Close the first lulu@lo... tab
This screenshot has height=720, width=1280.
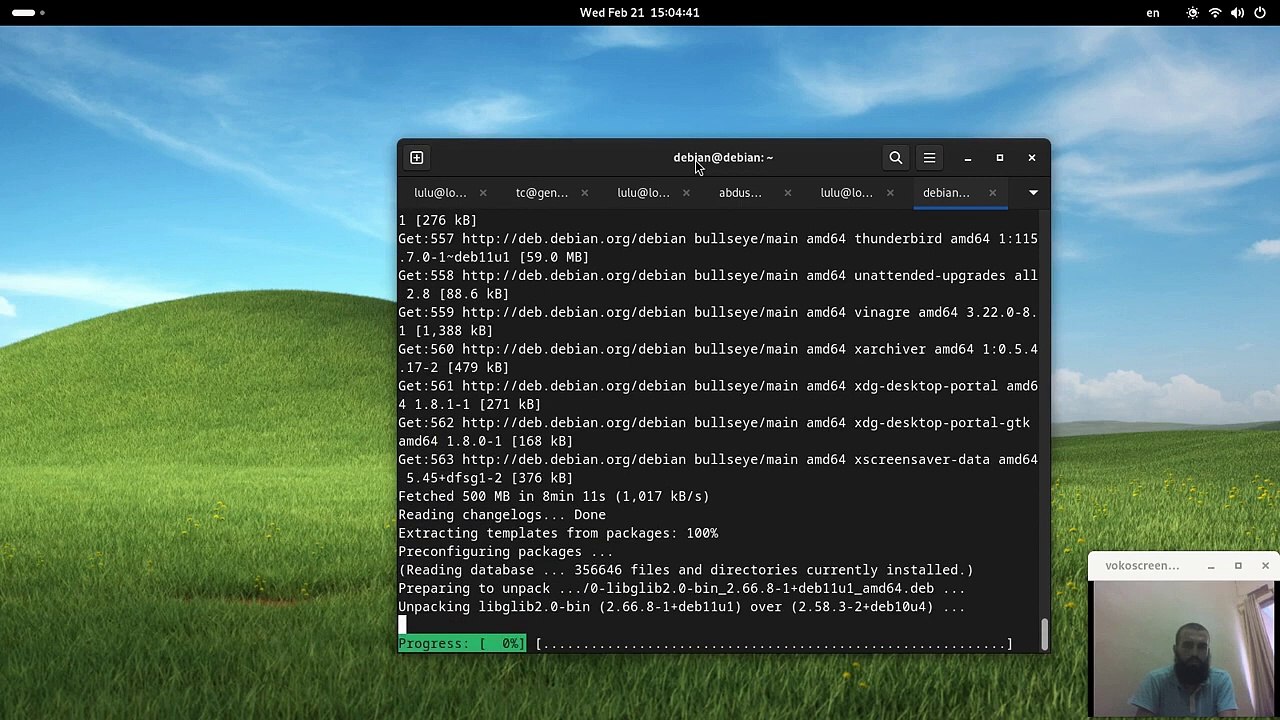pos(483,193)
